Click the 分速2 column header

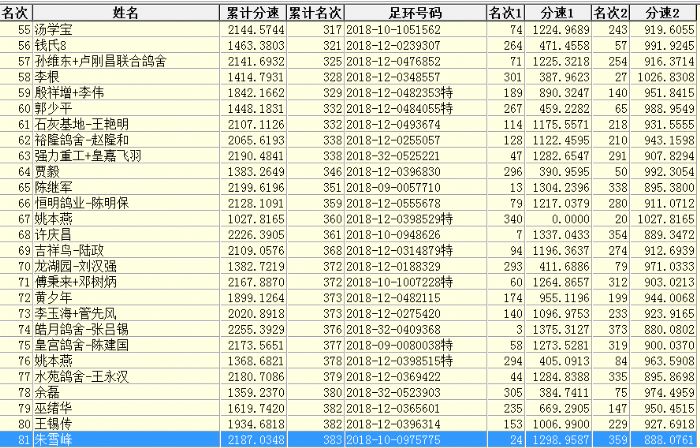(664, 12)
